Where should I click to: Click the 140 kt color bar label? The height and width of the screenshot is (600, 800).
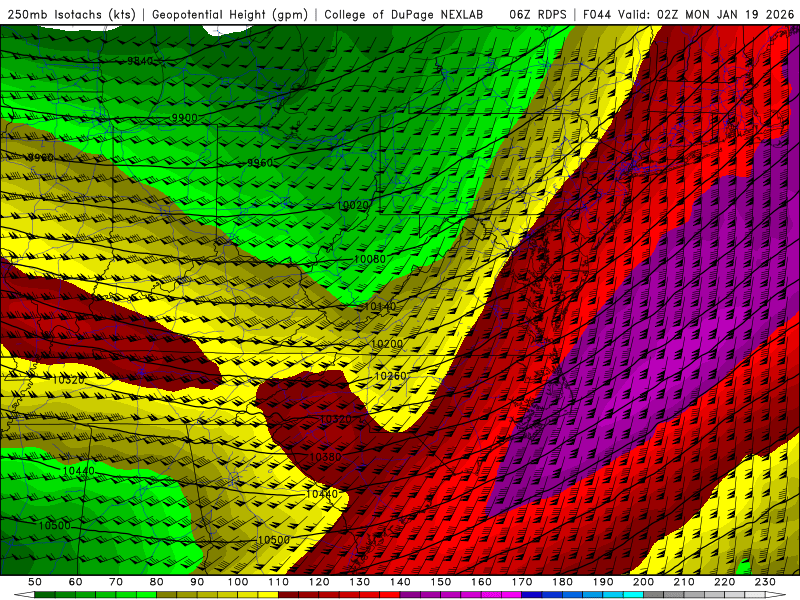pyautogui.click(x=400, y=582)
